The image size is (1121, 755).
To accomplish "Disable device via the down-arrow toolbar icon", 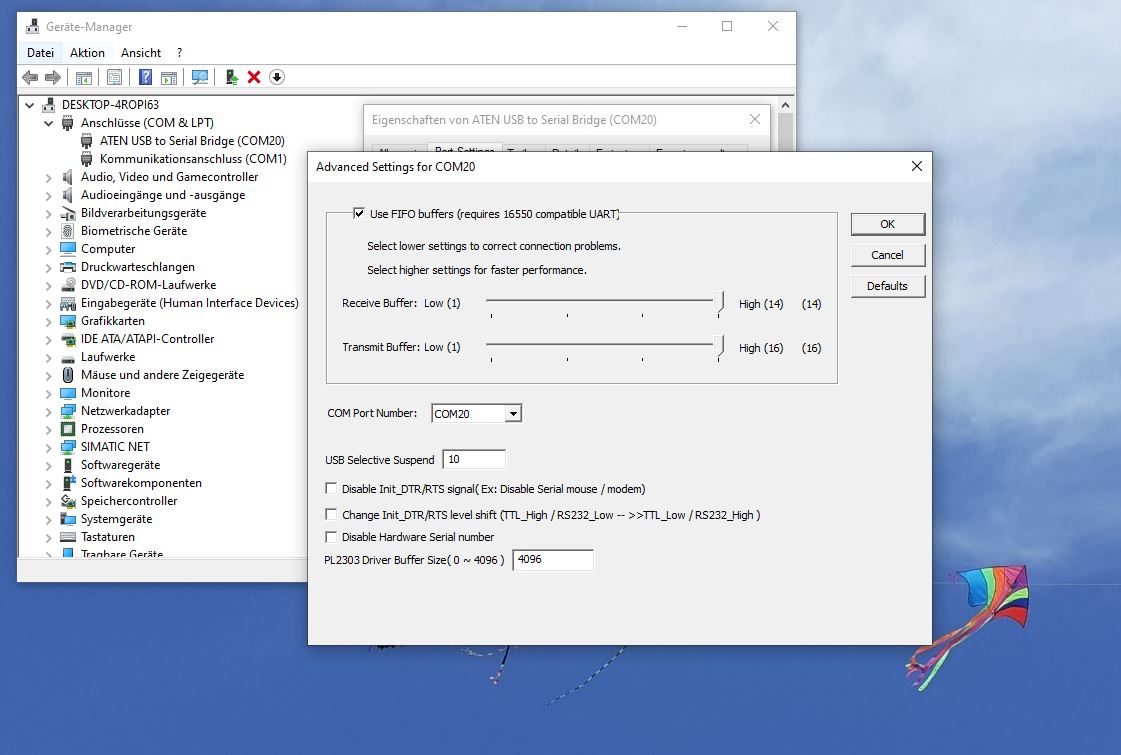I will point(277,77).
